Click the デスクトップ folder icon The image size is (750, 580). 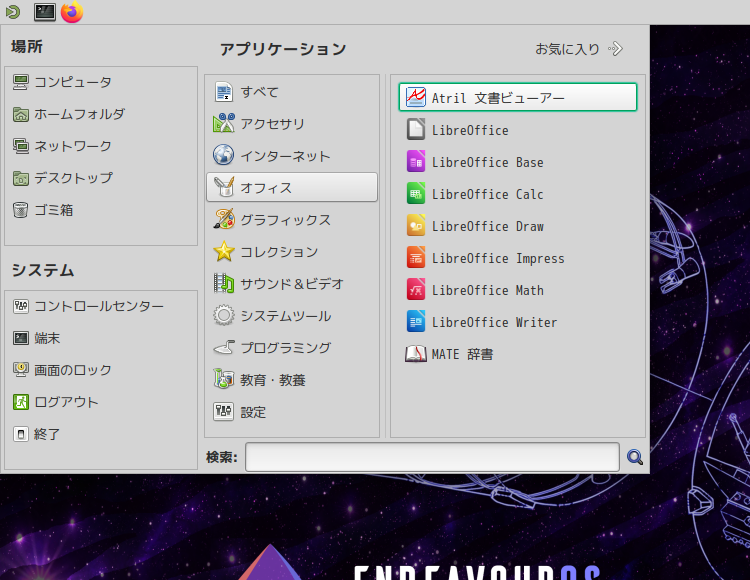click(21, 178)
